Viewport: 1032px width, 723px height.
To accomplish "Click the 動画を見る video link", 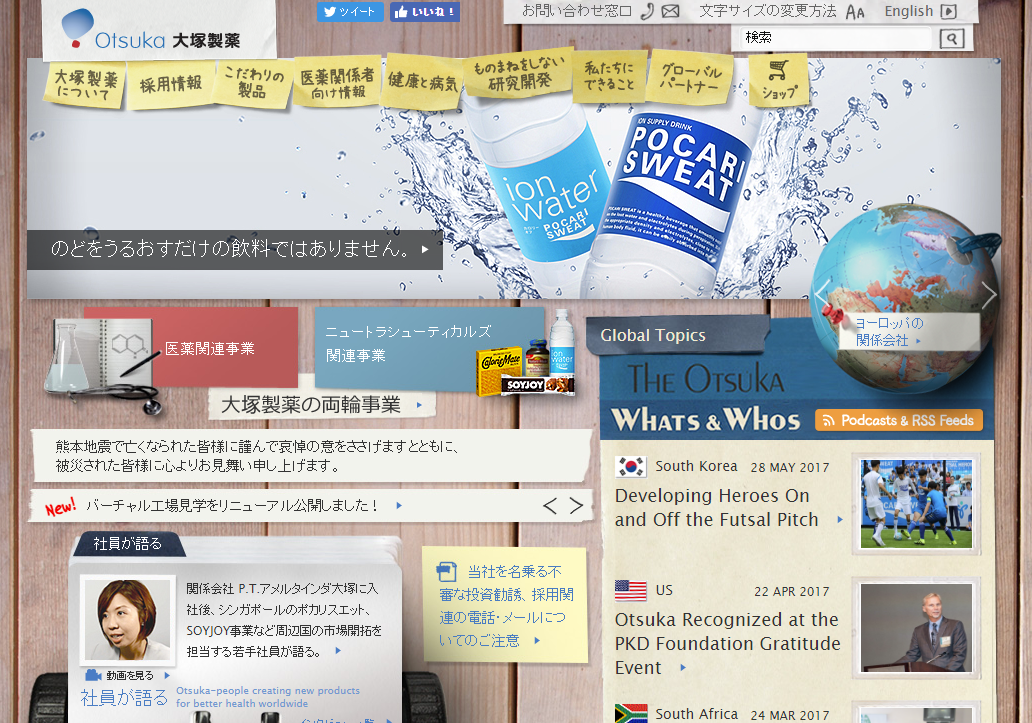I will coord(130,676).
